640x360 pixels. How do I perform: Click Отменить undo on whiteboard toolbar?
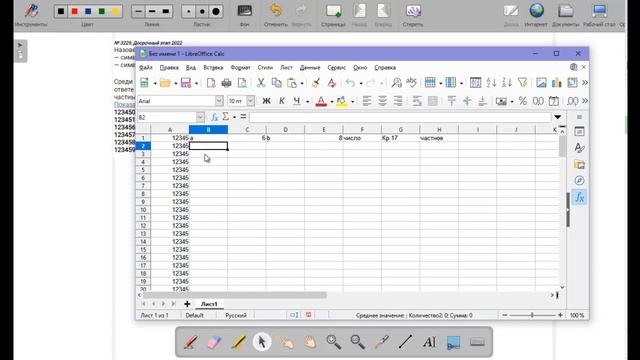pos(276,15)
